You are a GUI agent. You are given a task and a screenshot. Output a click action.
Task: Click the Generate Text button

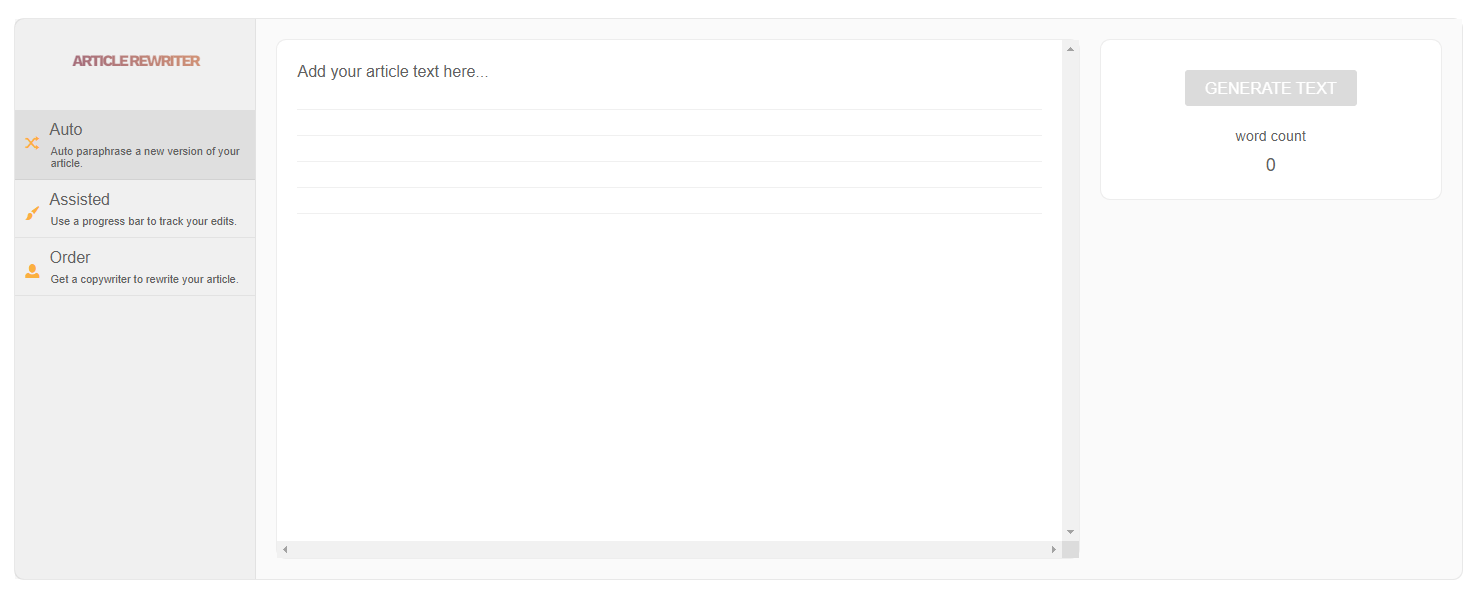1270,88
